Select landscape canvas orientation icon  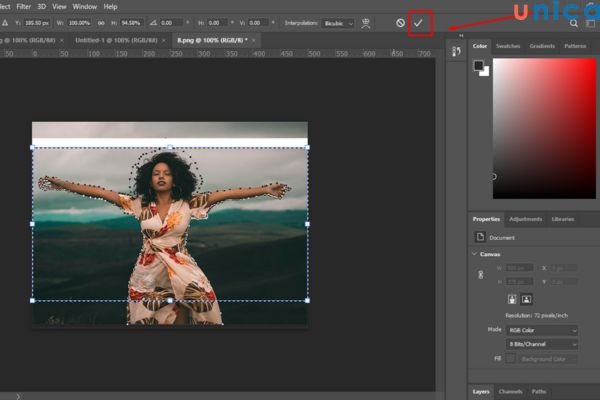tap(527, 299)
